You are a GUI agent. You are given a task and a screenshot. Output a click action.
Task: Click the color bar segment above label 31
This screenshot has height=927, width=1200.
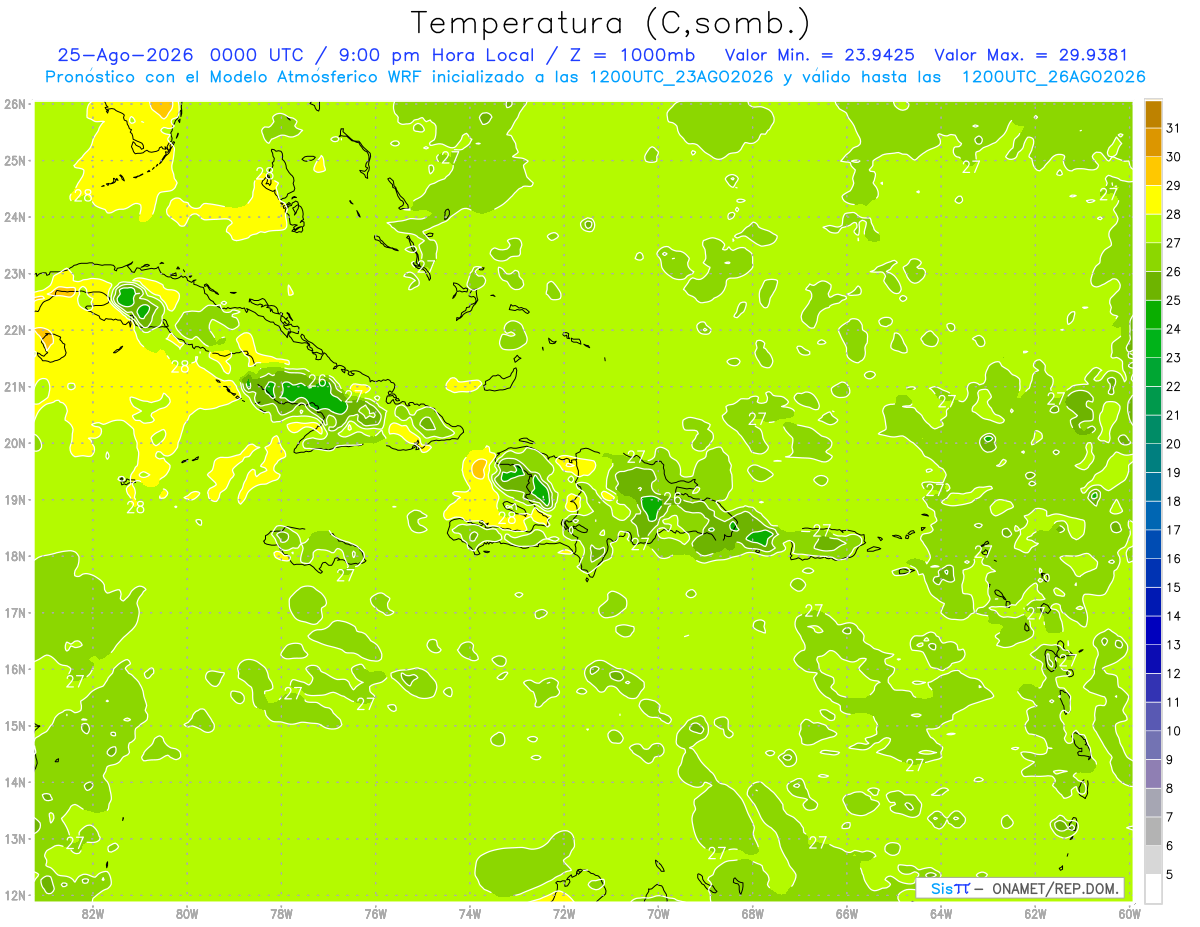coord(1153,114)
